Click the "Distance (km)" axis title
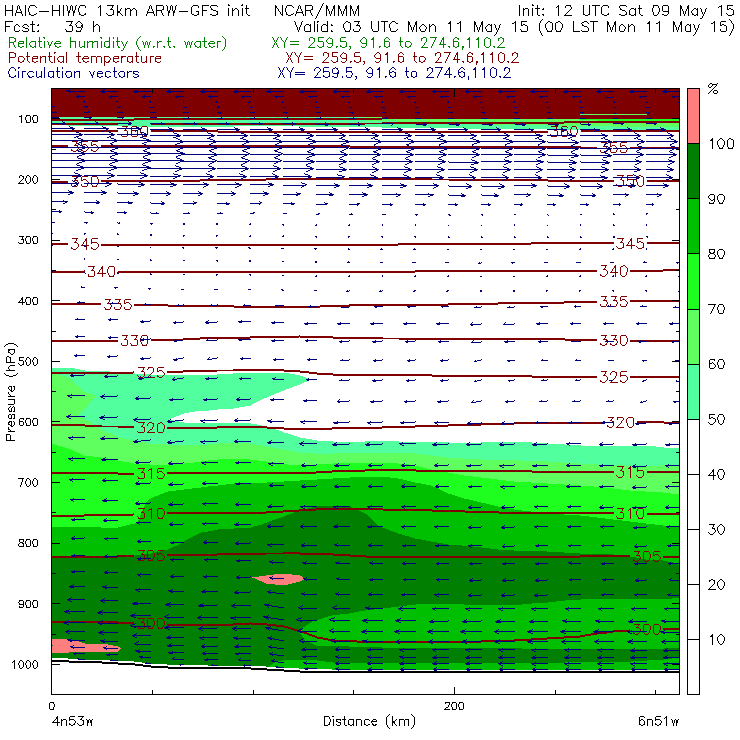This screenshot has width=740, height=740. point(369,722)
